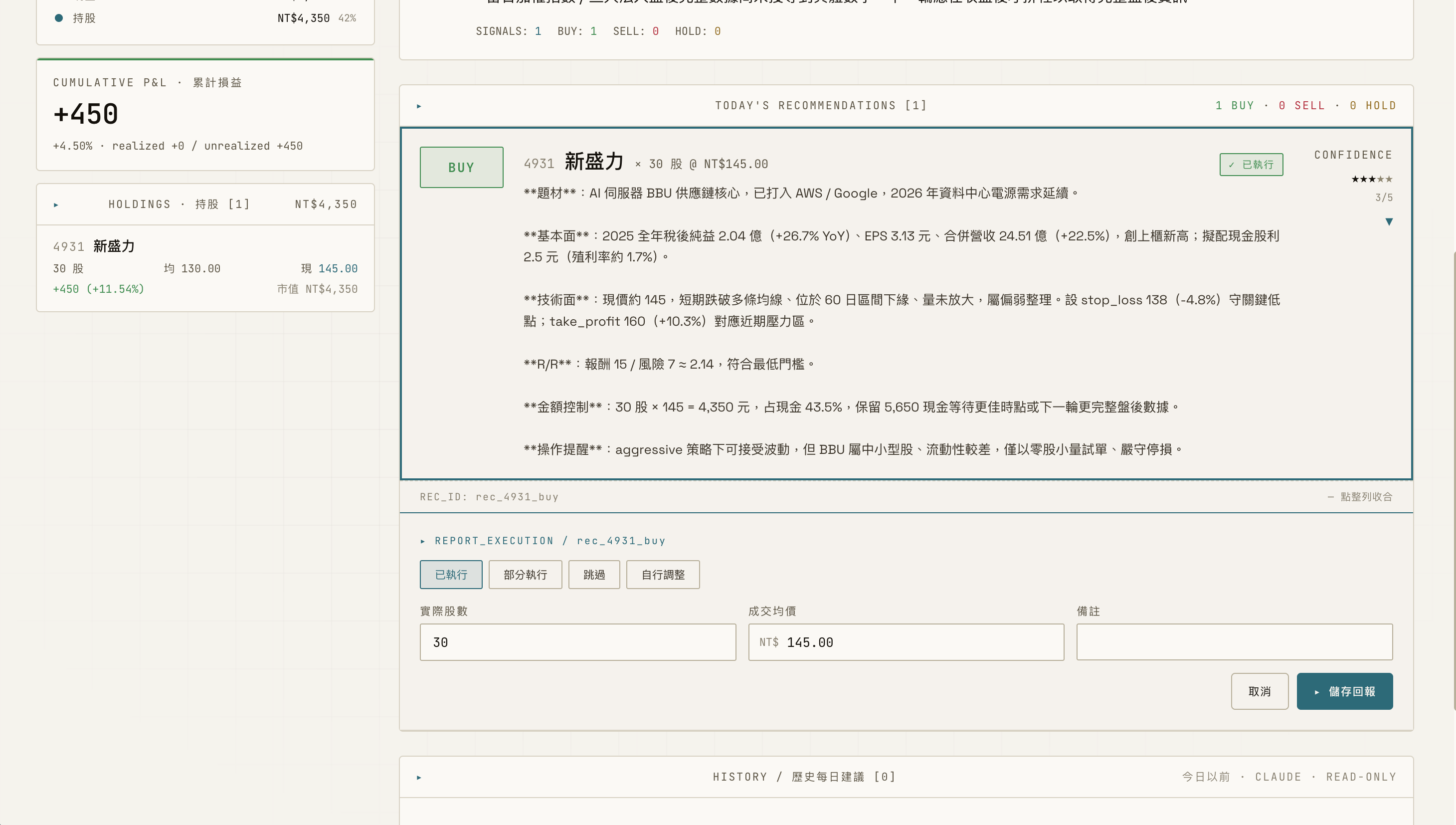Click the ▼ triangle below the confidence stars
The width and height of the screenshot is (1456, 825).
pos(1389,221)
